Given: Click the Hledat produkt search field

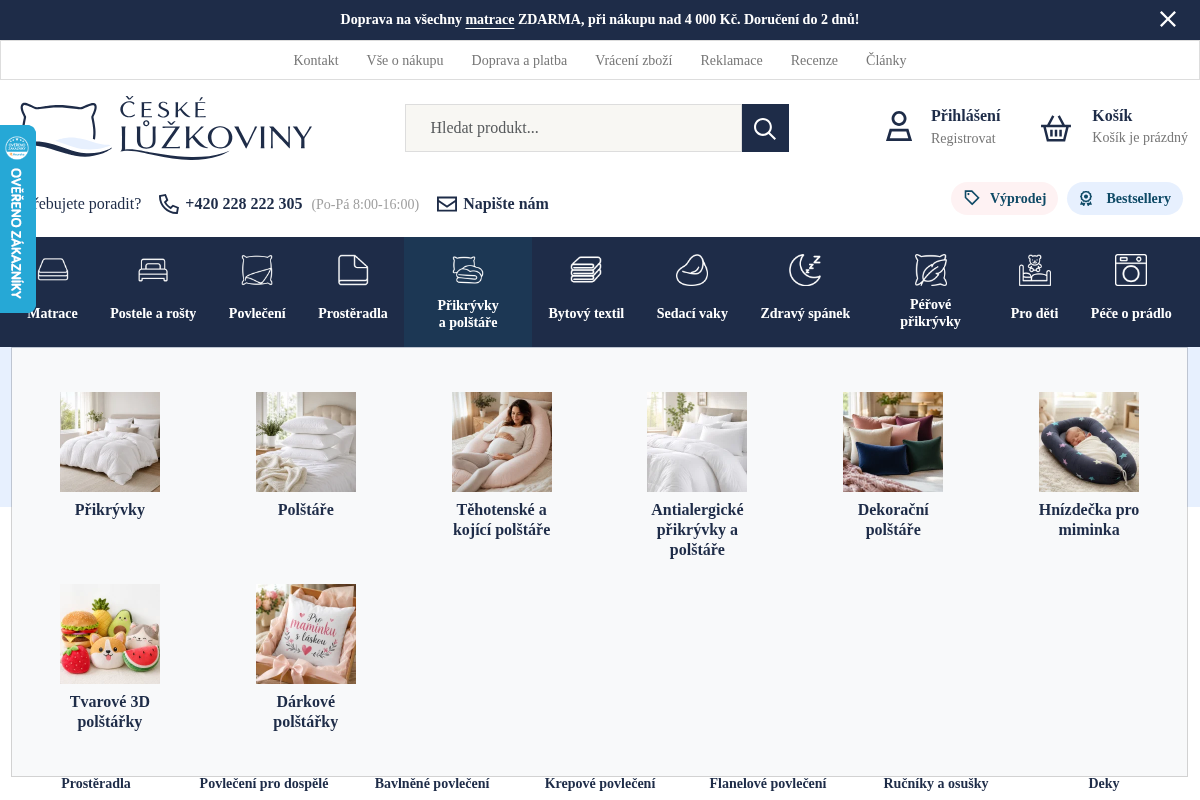Looking at the screenshot, I should (573, 128).
